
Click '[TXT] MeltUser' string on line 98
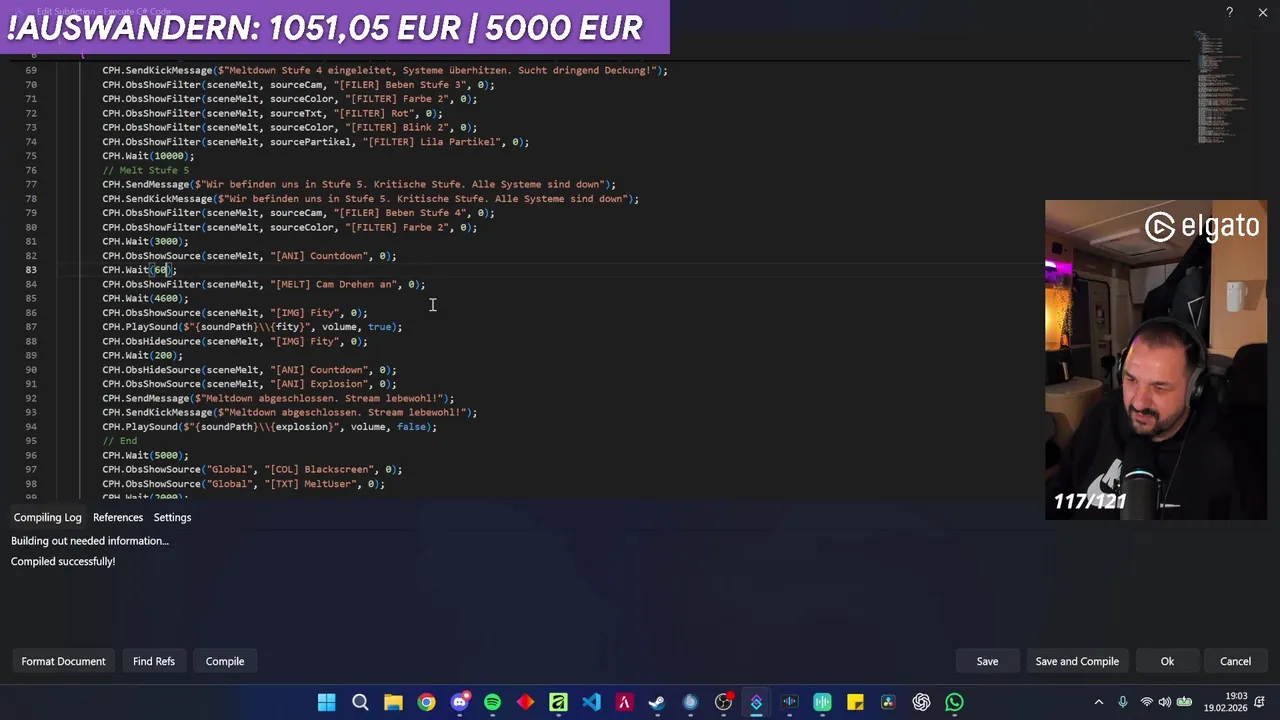click(x=311, y=484)
